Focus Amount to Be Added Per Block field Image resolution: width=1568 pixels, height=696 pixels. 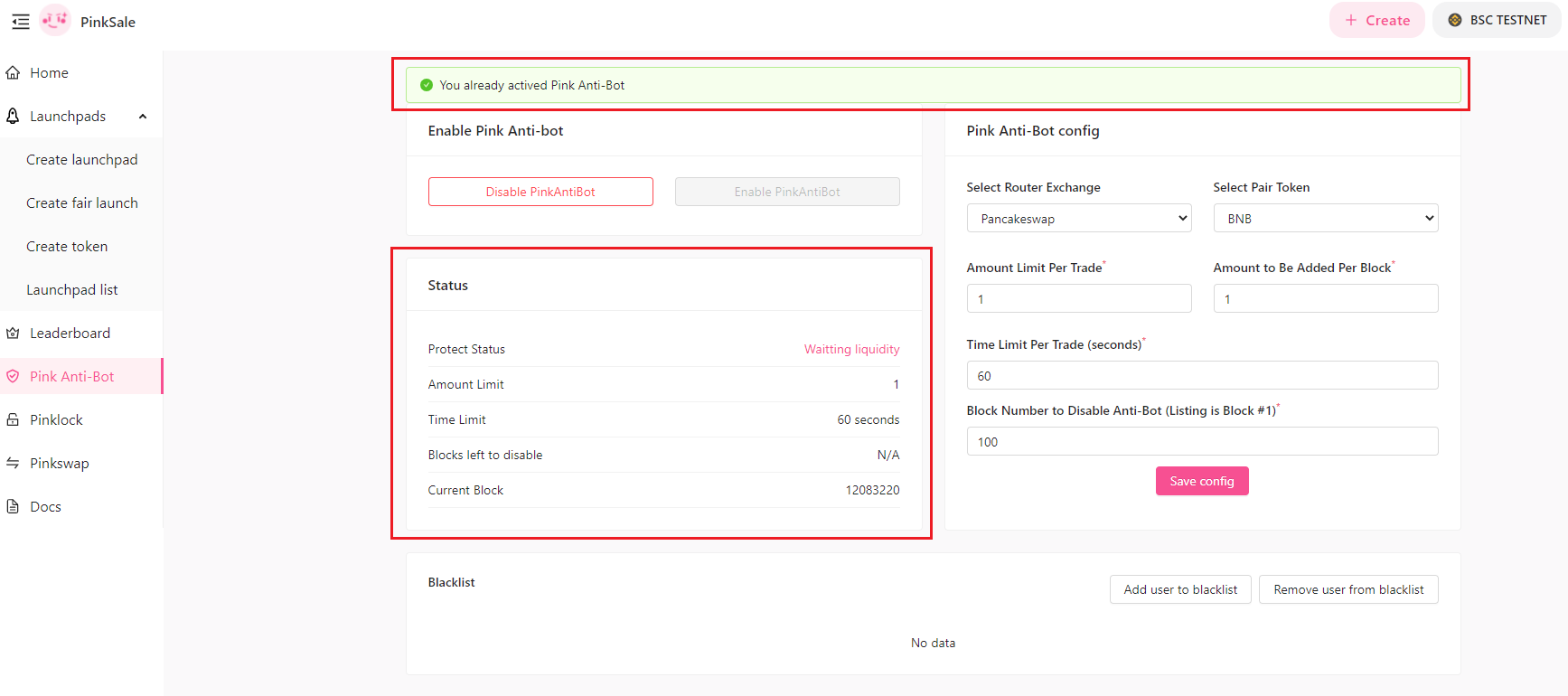tap(1326, 298)
